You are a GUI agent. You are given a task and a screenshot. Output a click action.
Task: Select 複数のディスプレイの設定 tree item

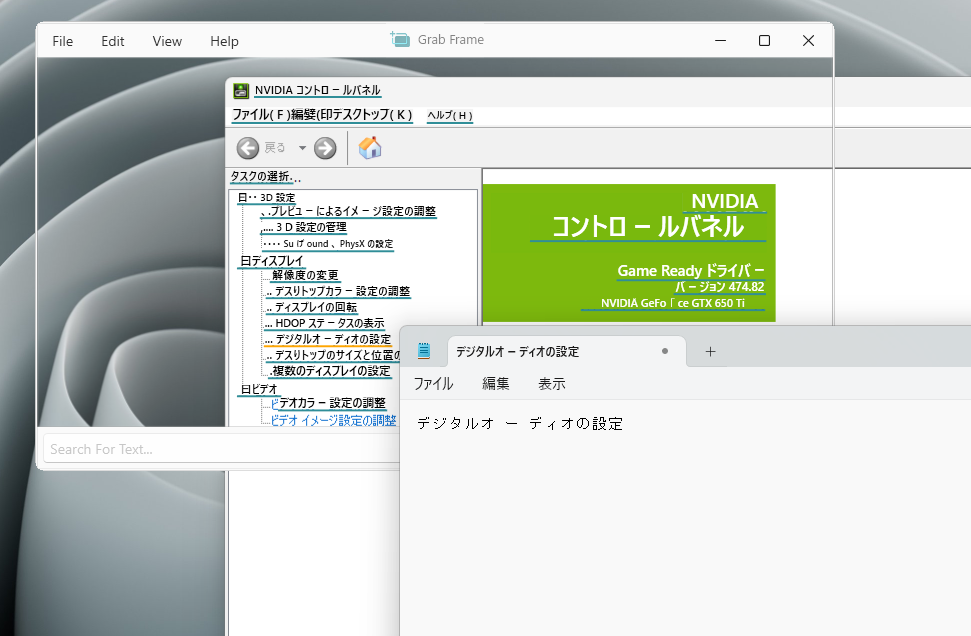pos(331,371)
